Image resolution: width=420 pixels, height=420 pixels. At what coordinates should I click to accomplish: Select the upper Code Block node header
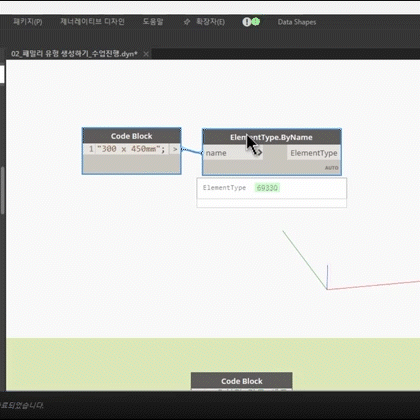point(132,136)
